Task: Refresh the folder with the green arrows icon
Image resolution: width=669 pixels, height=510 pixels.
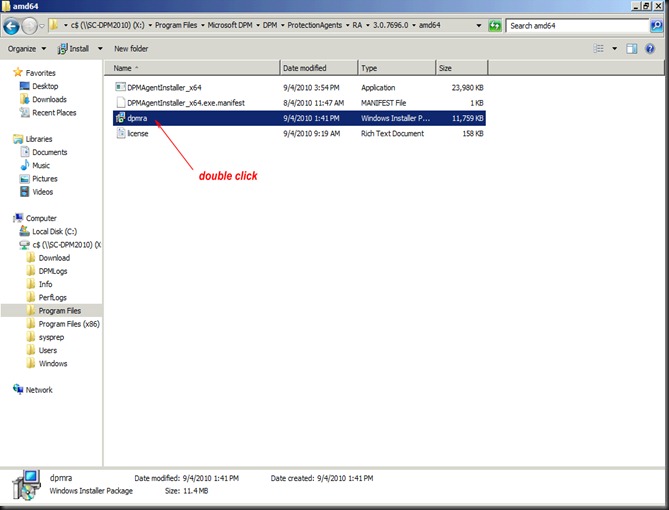Action: [x=495, y=26]
